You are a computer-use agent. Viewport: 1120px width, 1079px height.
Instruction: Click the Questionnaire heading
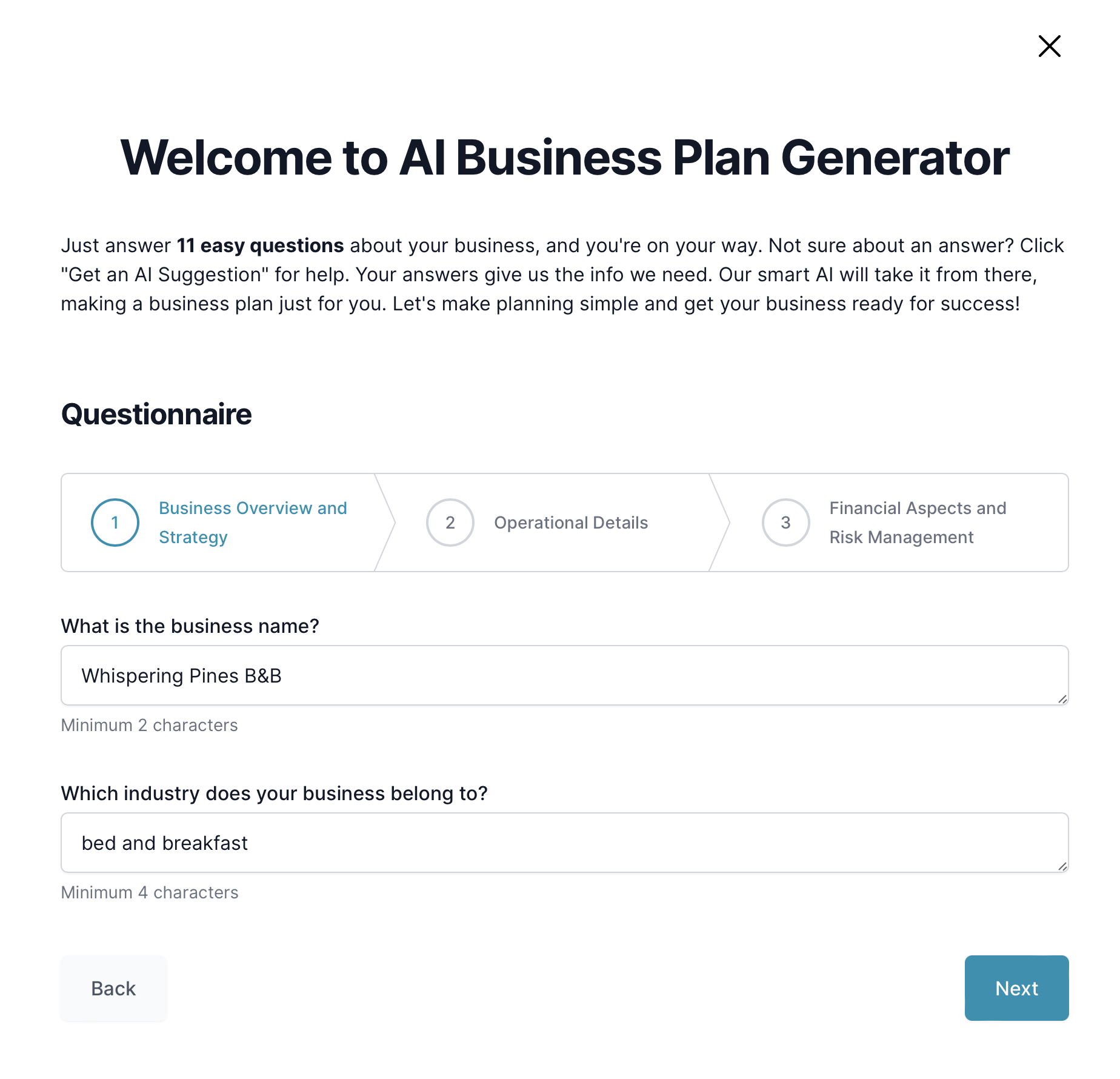pos(156,415)
